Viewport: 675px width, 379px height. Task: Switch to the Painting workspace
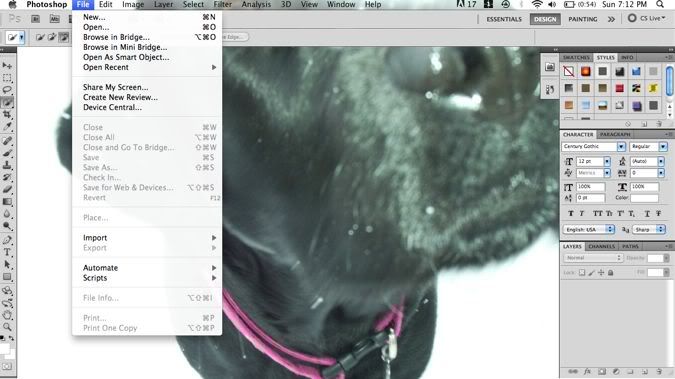tap(582, 19)
